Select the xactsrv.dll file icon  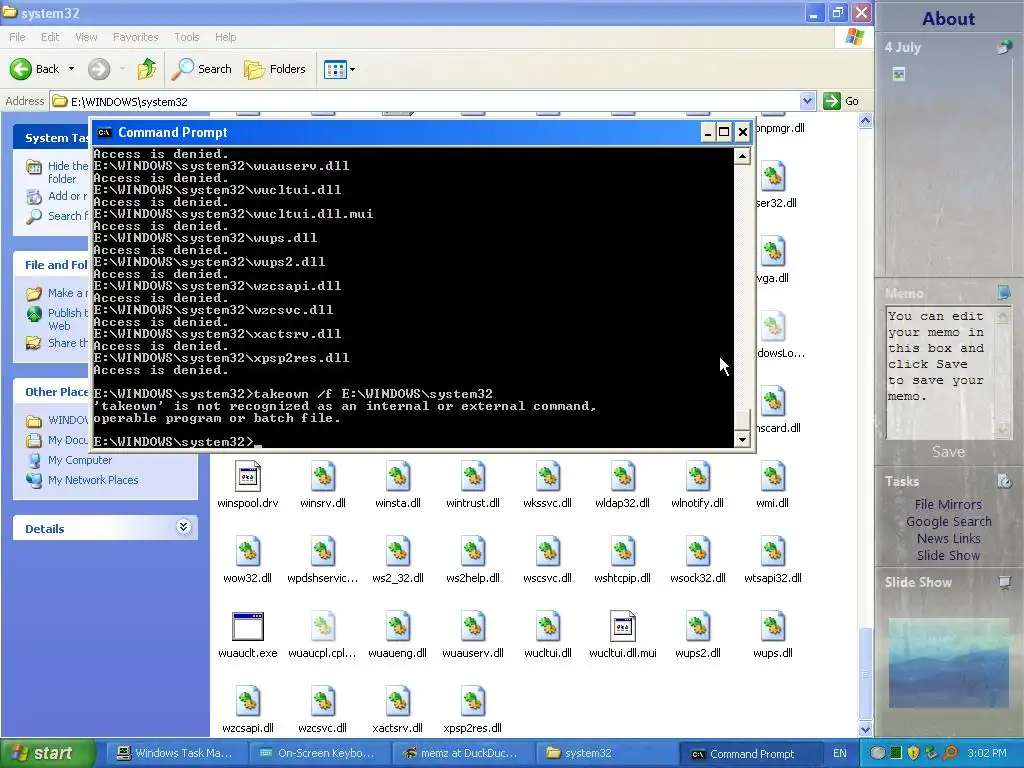(398, 702)
